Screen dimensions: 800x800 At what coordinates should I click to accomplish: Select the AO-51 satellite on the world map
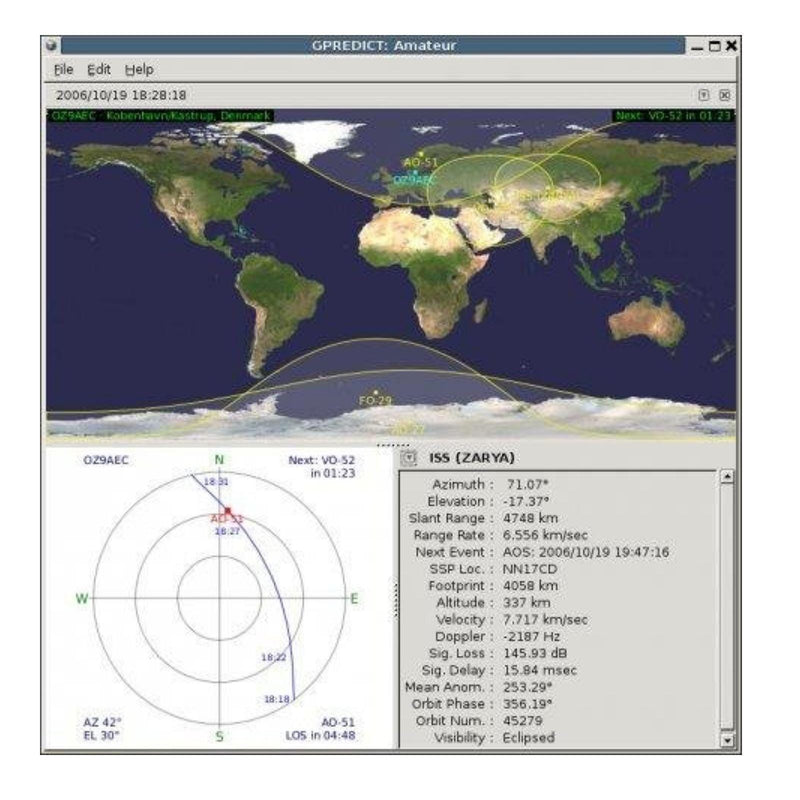(x=421, y=154)
